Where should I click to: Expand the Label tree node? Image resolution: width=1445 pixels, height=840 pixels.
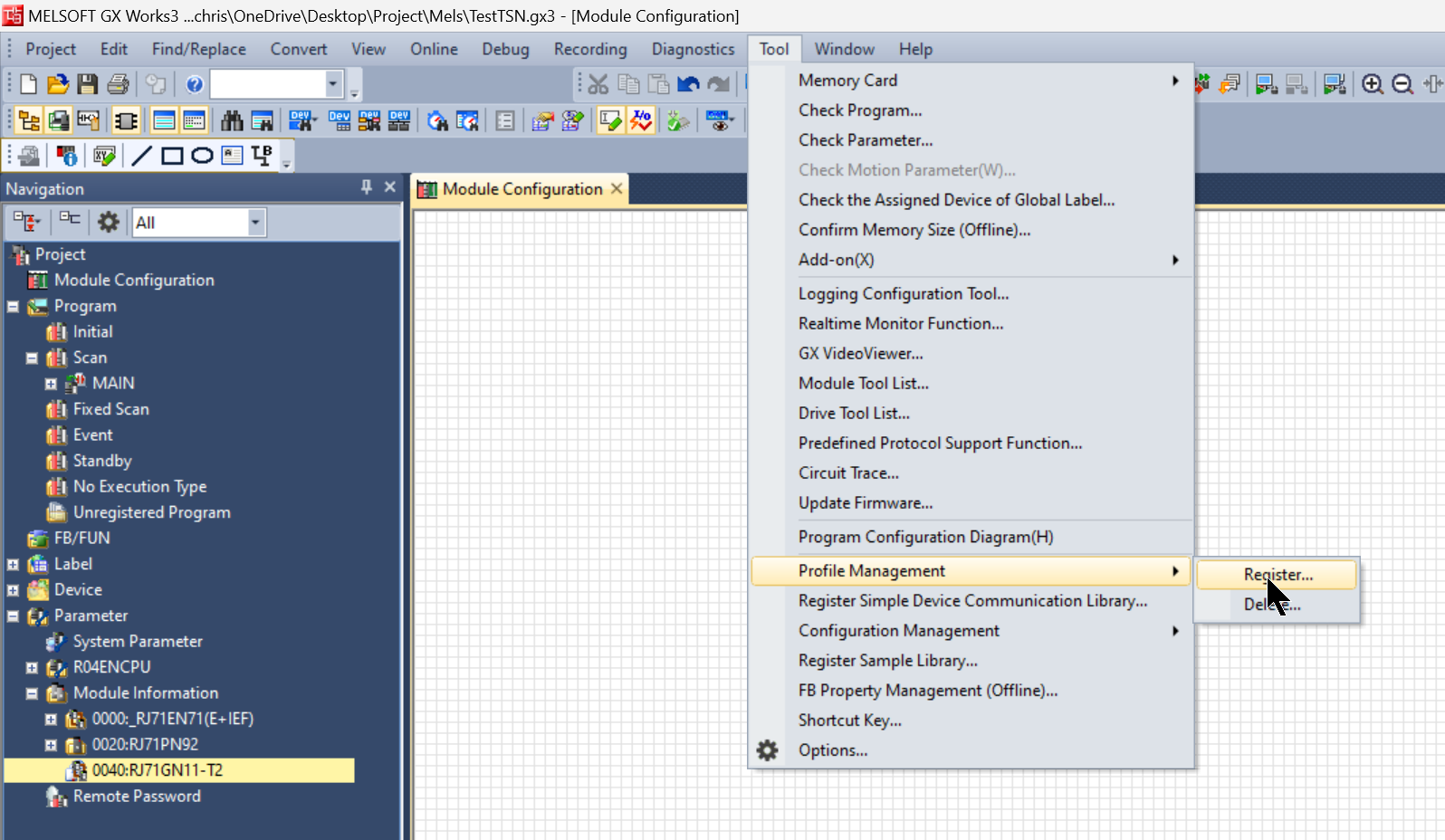[x=13, y=565]
